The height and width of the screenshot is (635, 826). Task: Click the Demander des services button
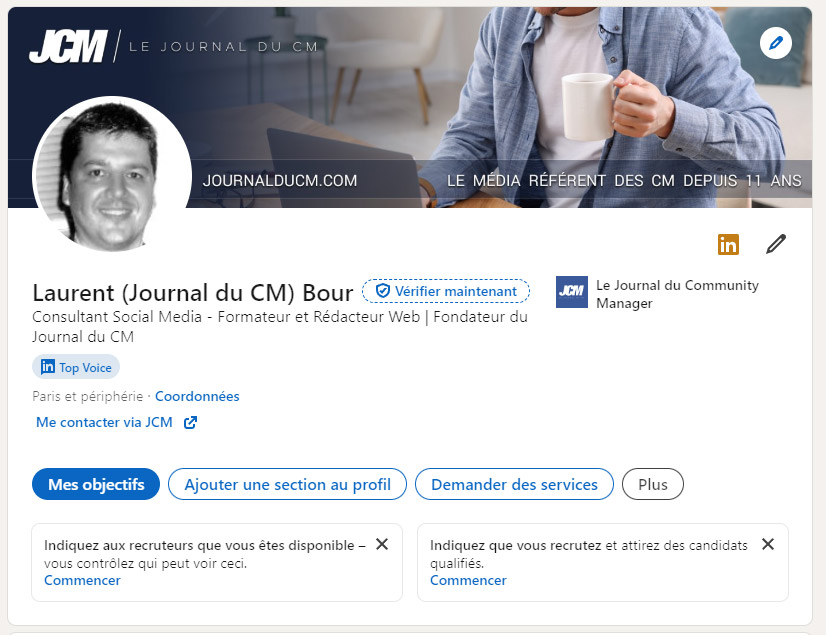(514, 484)
